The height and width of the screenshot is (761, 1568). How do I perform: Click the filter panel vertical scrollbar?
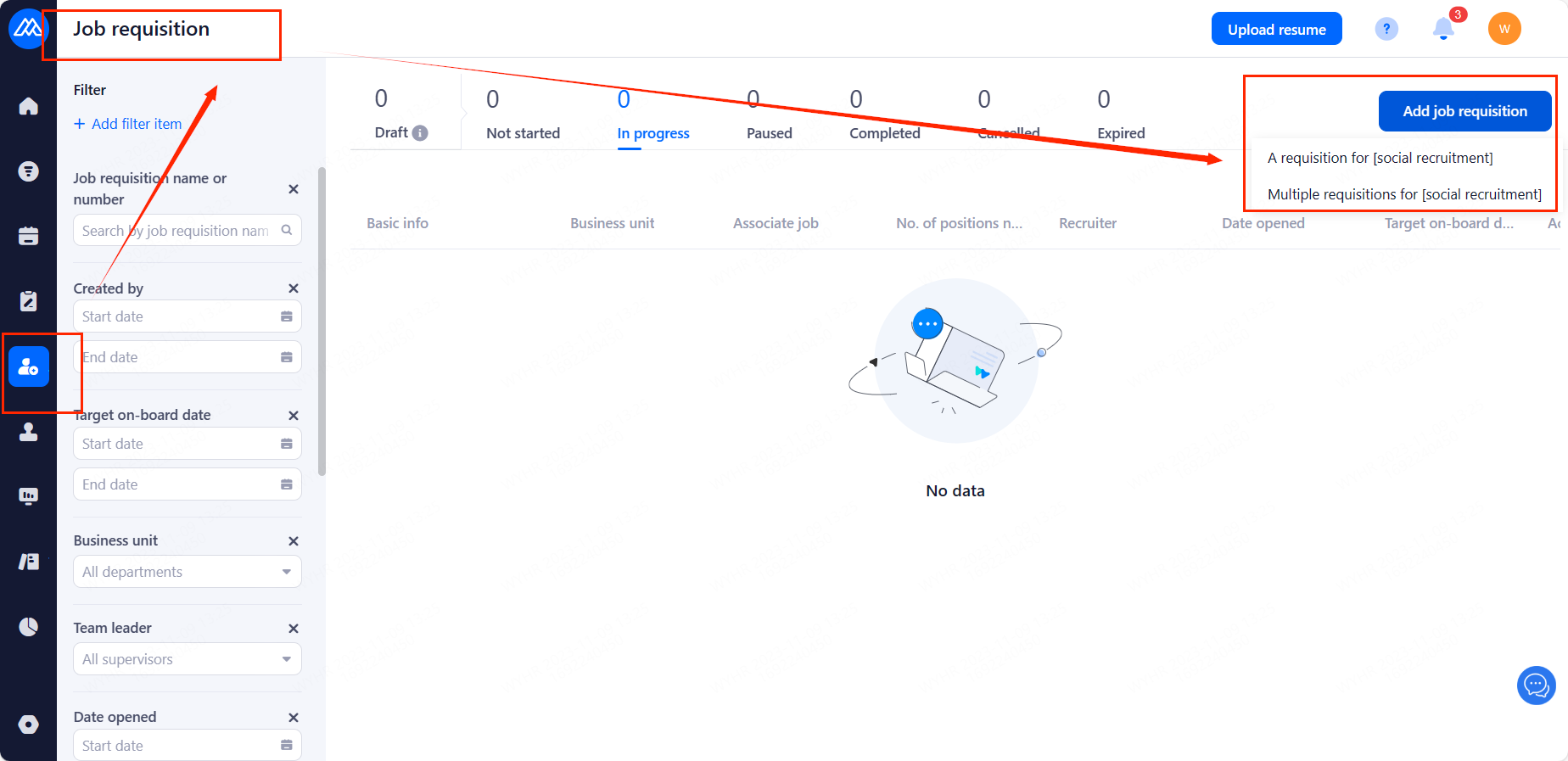(x=322, y=322)
